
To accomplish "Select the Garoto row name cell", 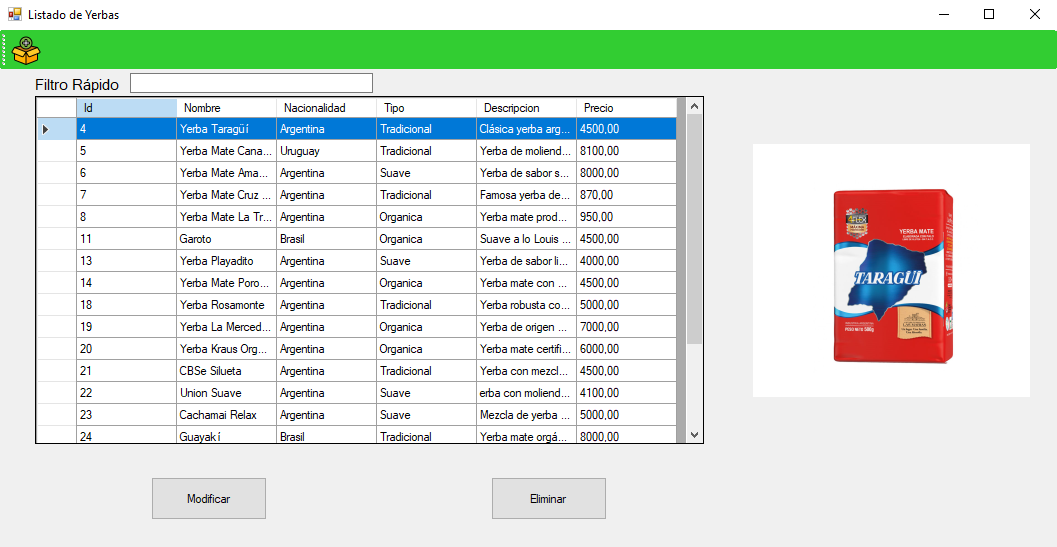I will coord(226,239).
